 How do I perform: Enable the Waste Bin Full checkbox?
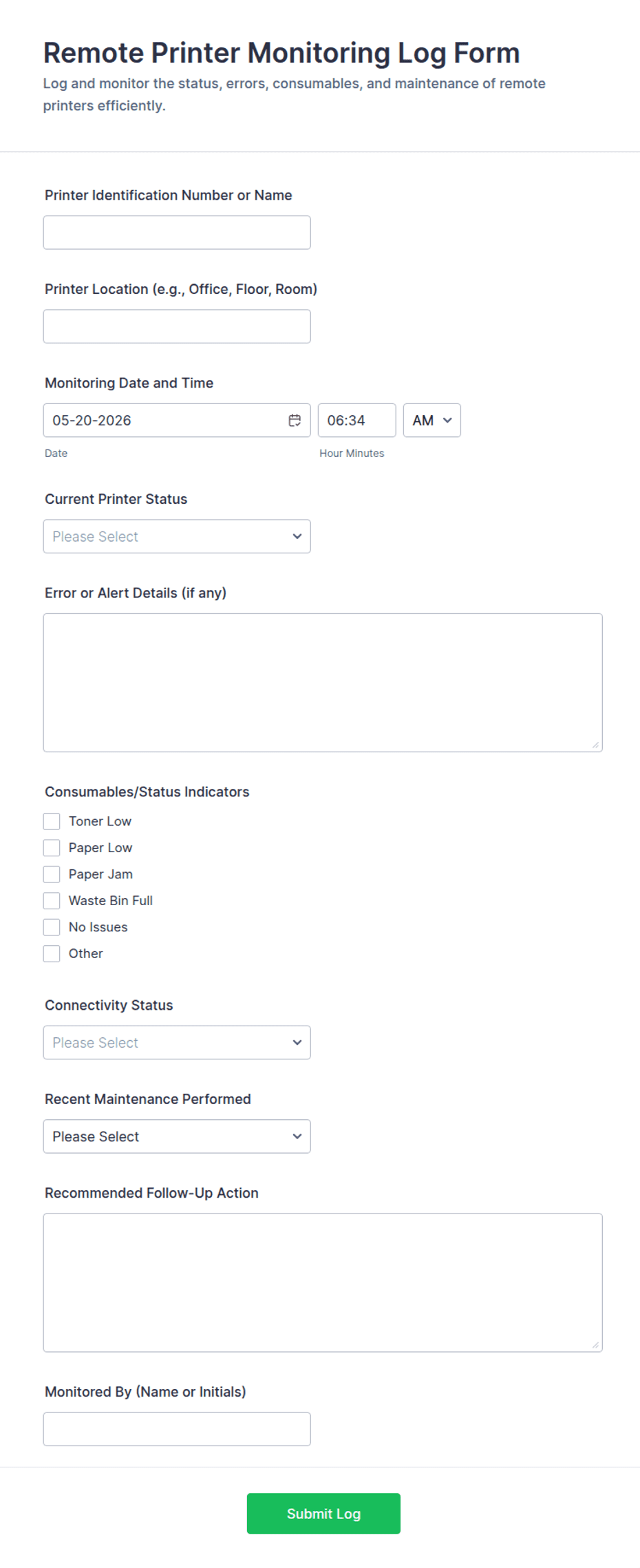(x=52, y=900)
